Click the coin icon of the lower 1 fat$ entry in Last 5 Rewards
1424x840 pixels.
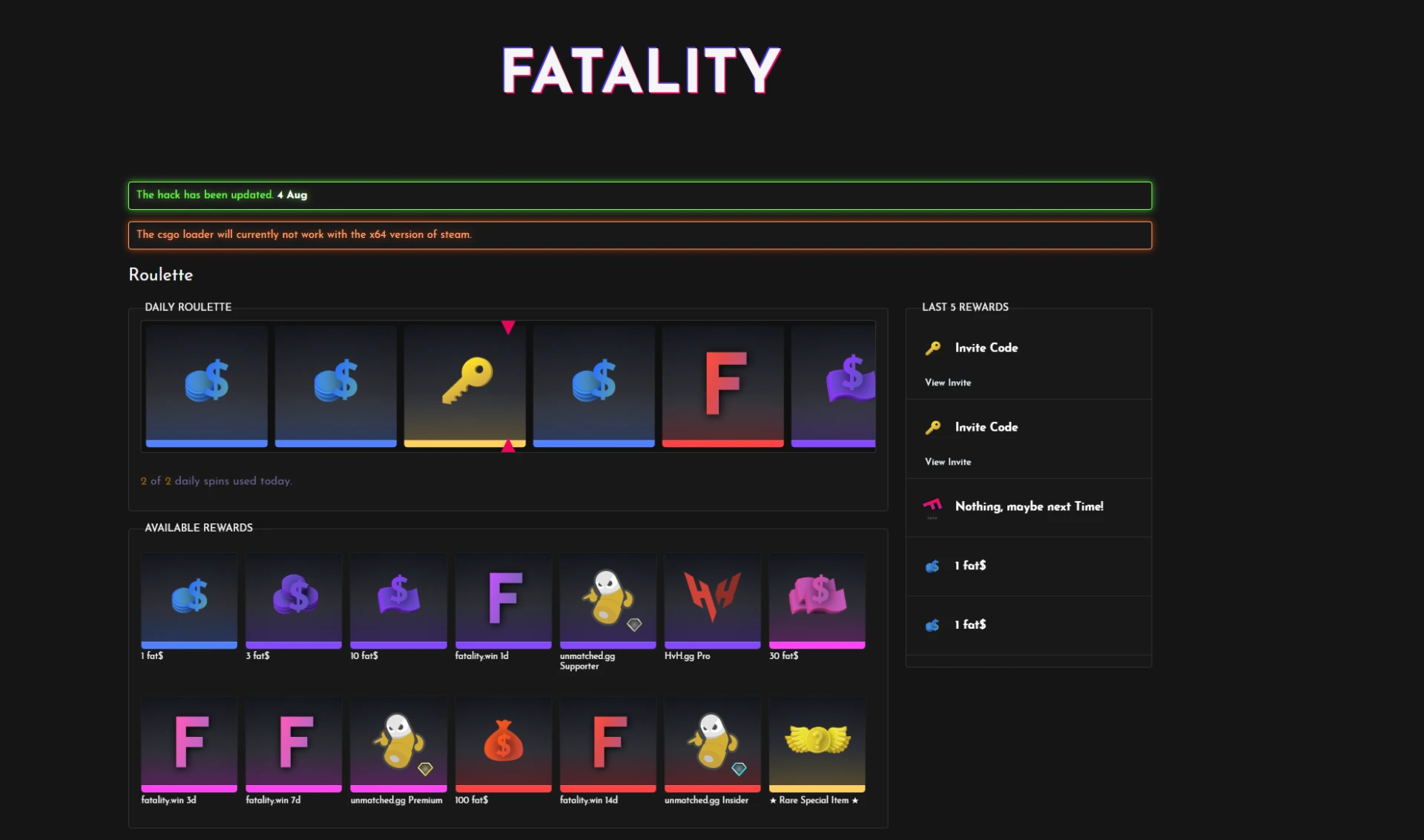(932, 626)
